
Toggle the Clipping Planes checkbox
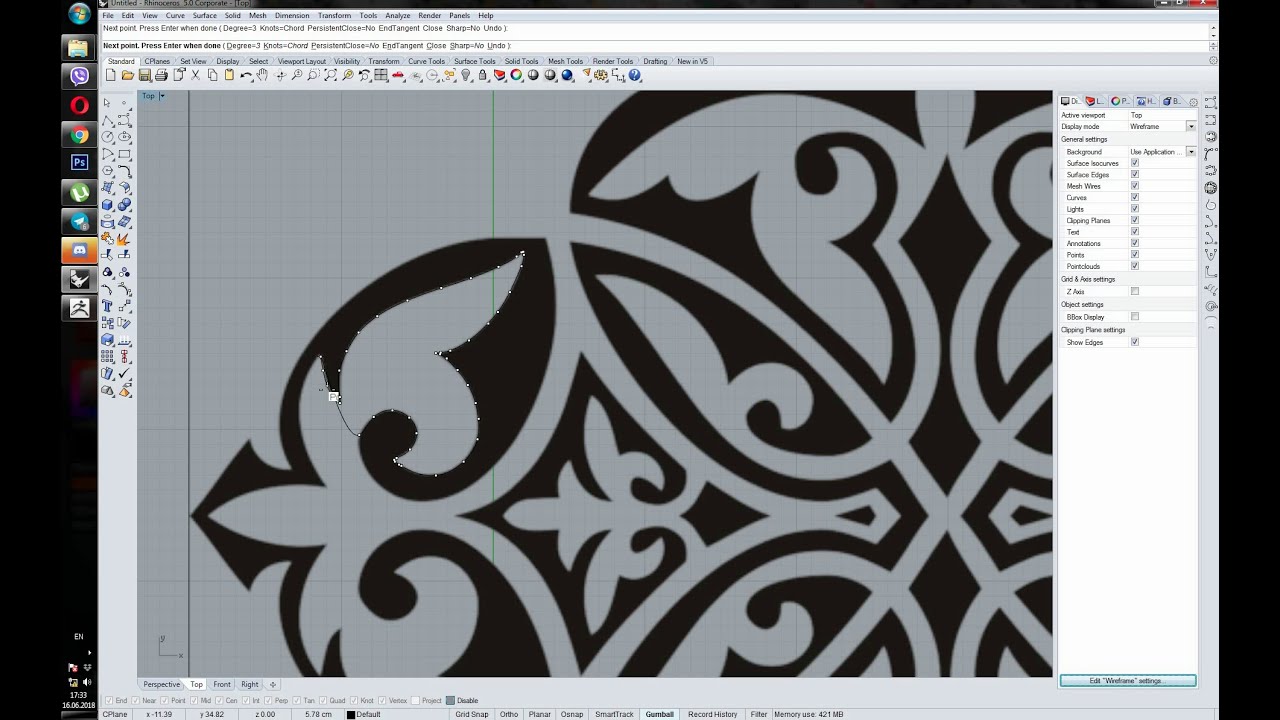tap(1134, 221)
